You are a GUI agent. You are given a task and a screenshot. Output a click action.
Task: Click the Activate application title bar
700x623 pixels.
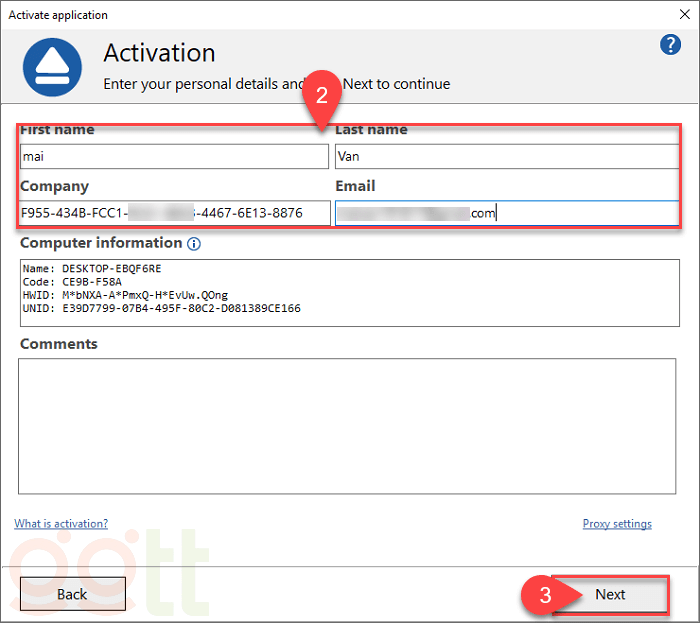click(x=300, y=15)
